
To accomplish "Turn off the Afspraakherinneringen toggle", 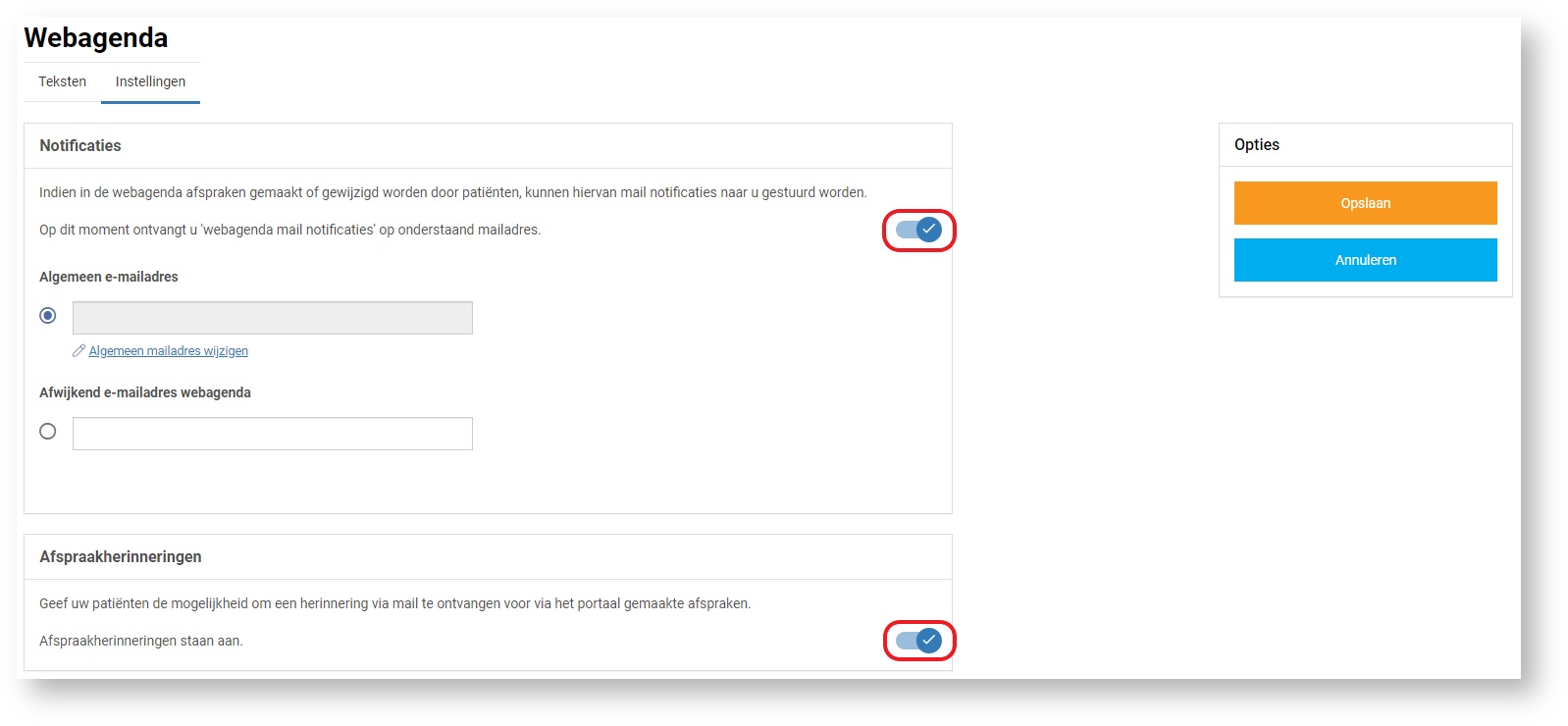I will click(x=919, y=641).
